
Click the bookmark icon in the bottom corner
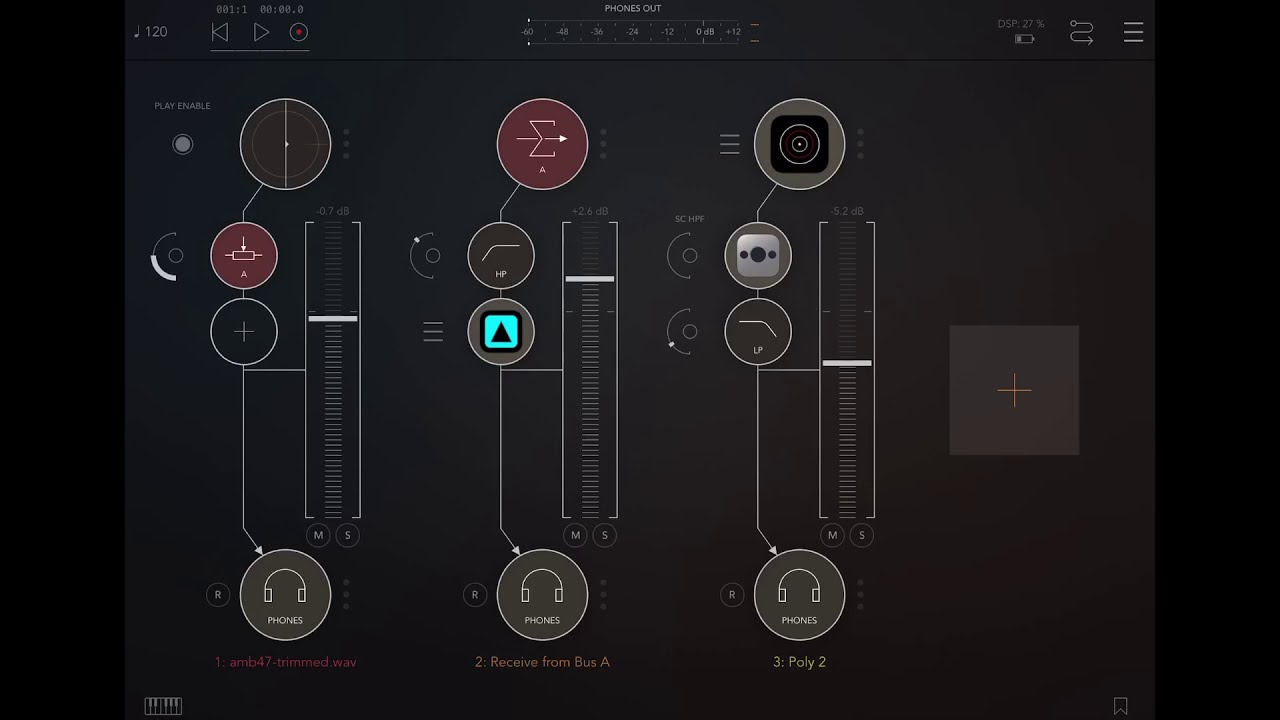coord(1120,706)
